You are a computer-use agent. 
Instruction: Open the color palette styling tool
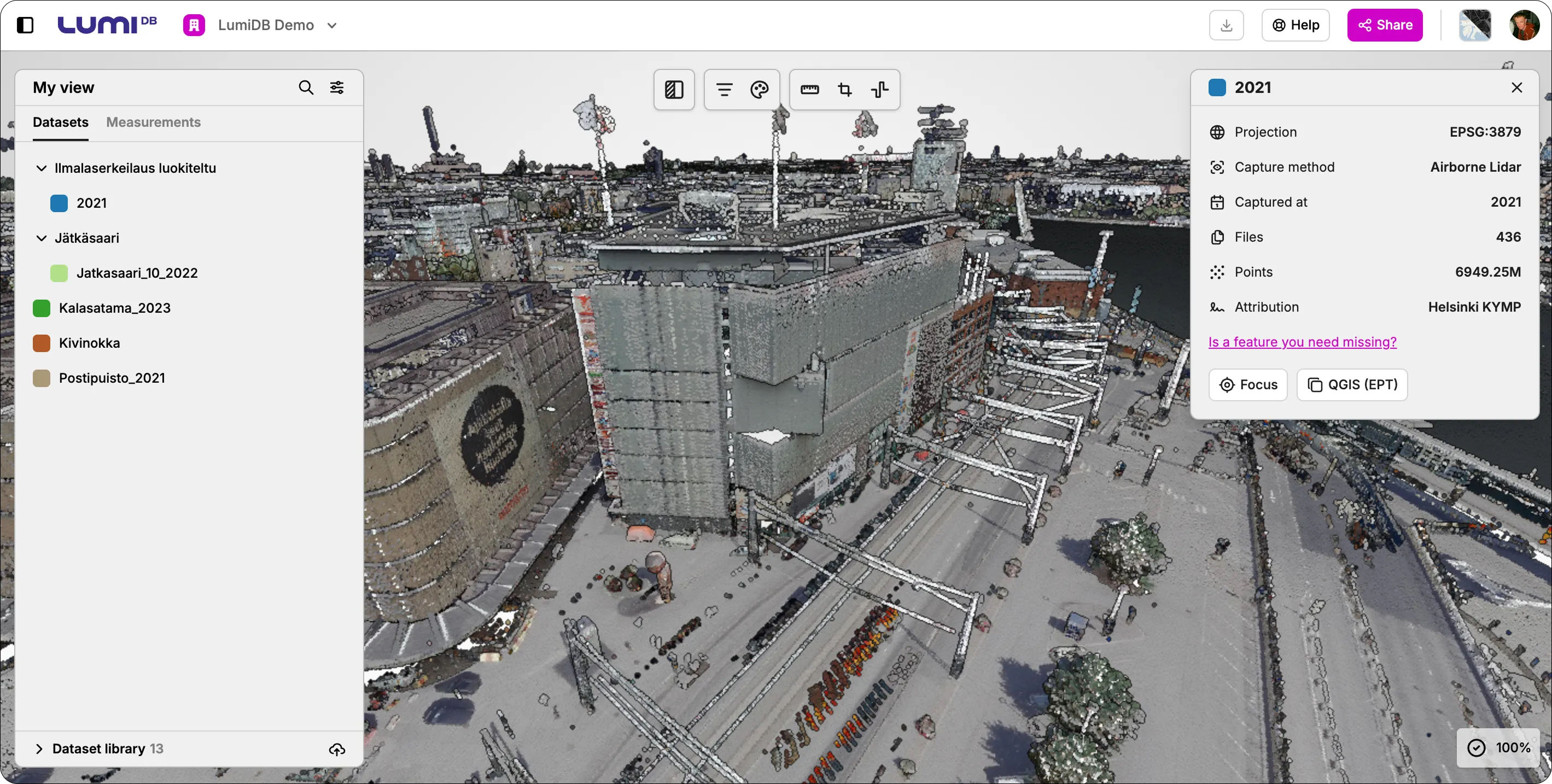(759, 90)
